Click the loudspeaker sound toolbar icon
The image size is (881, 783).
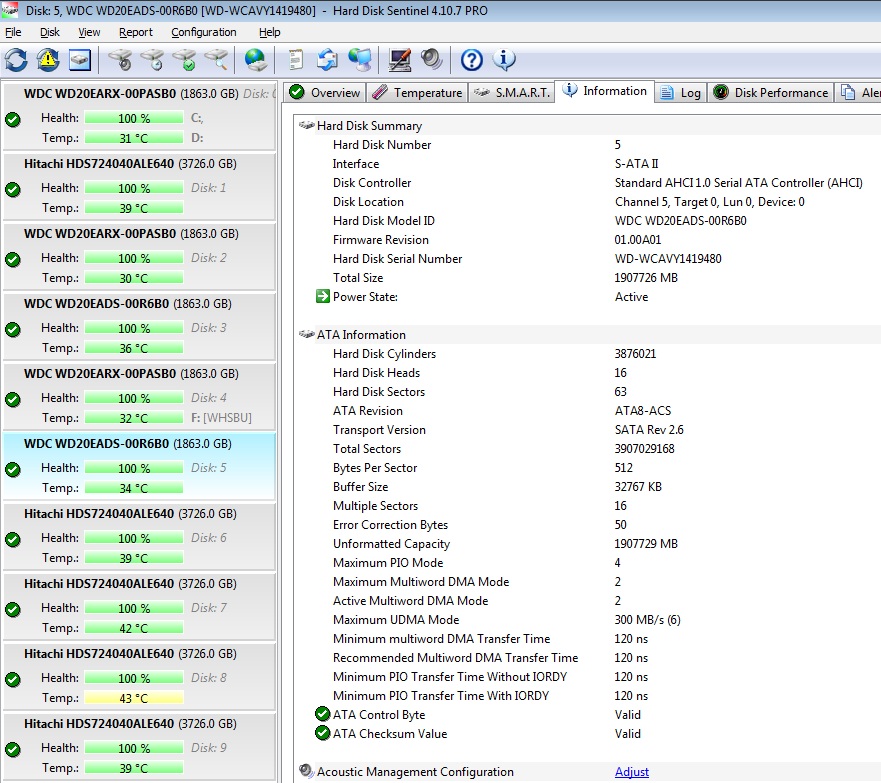432,60
